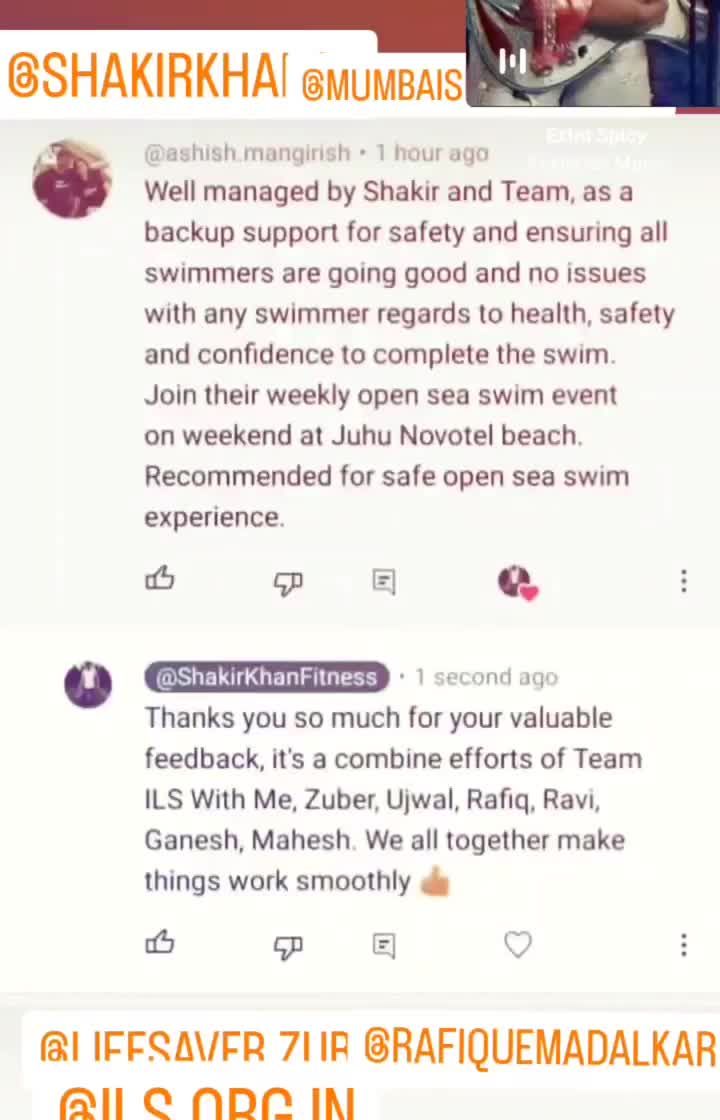
Task: Reply to the ShakirKhanFitness comment
Action: pos(384,946)
